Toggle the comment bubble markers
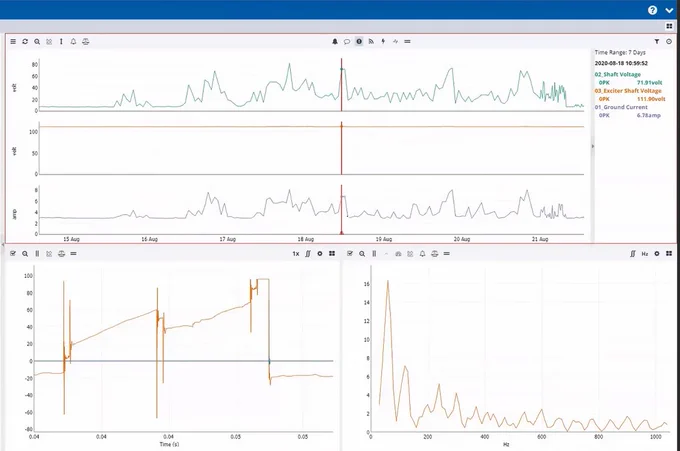Image resolution: width=680 pixels, height=451 pixels. point(347,42)
